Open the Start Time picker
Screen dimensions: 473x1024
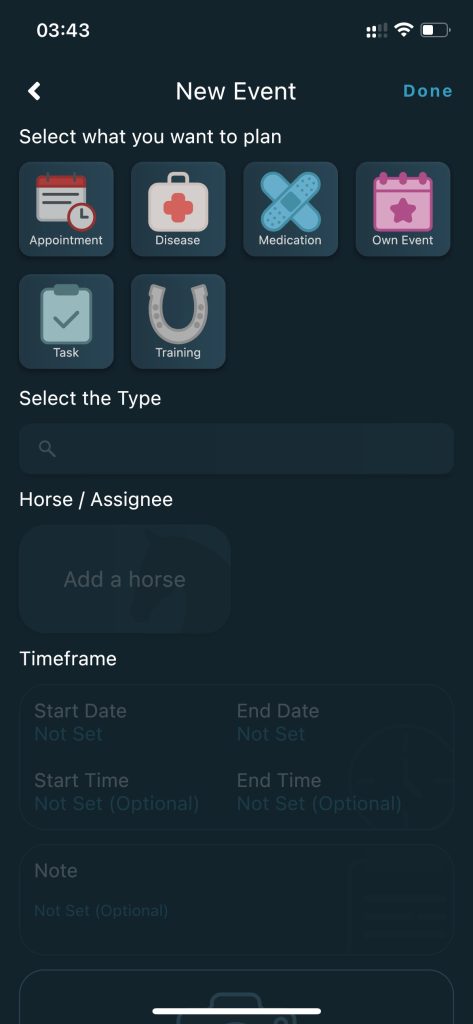click(x=116, y=792)
